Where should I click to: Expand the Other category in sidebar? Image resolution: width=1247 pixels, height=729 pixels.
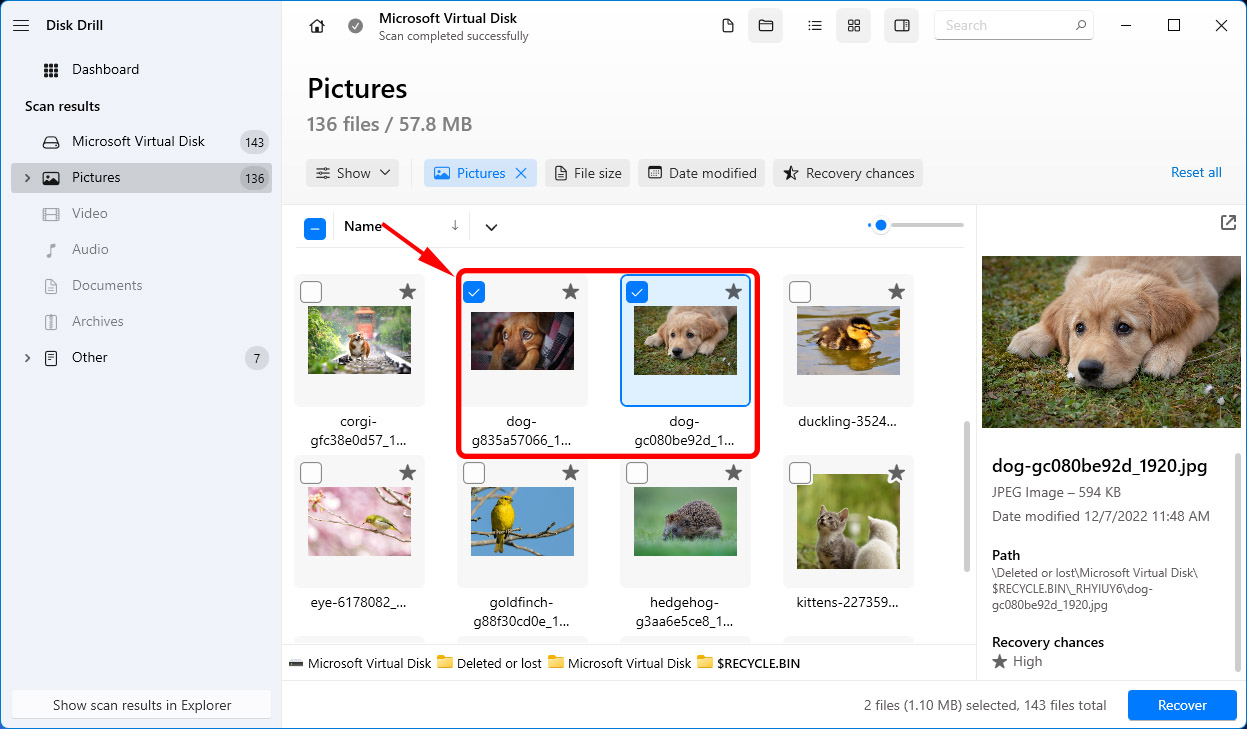[x=27, y=357]
